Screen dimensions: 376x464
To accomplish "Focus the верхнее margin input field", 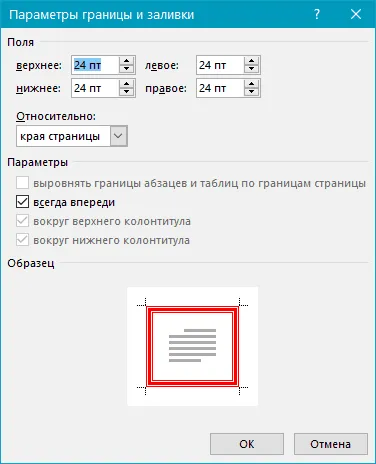I will pyautogui.click(x=95, y=65).
